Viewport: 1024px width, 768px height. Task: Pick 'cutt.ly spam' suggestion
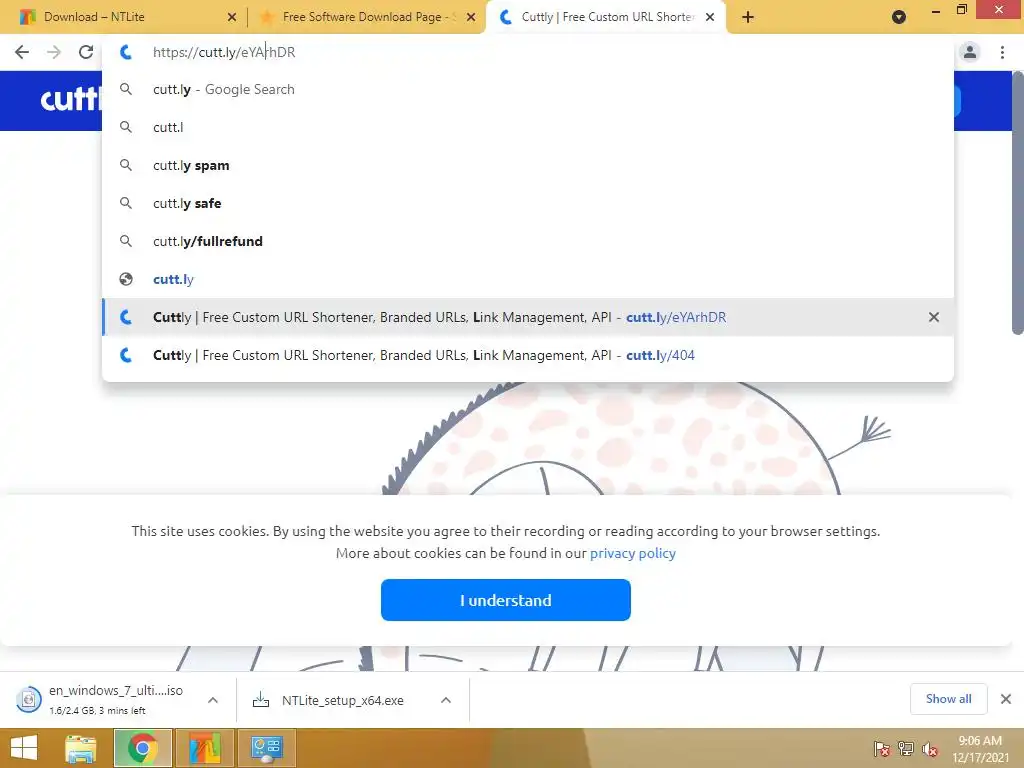[528, 165]
